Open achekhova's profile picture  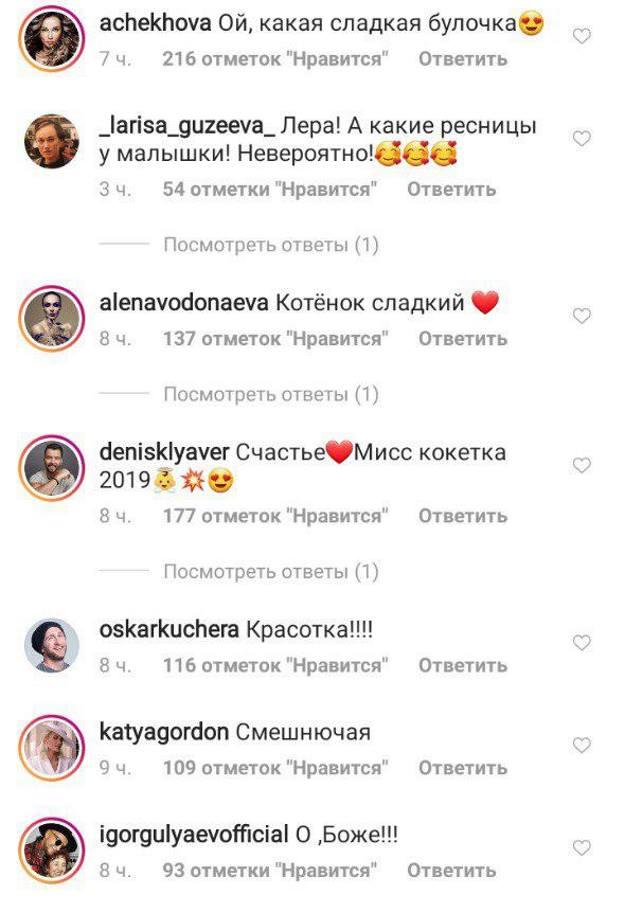click(52, 38)
